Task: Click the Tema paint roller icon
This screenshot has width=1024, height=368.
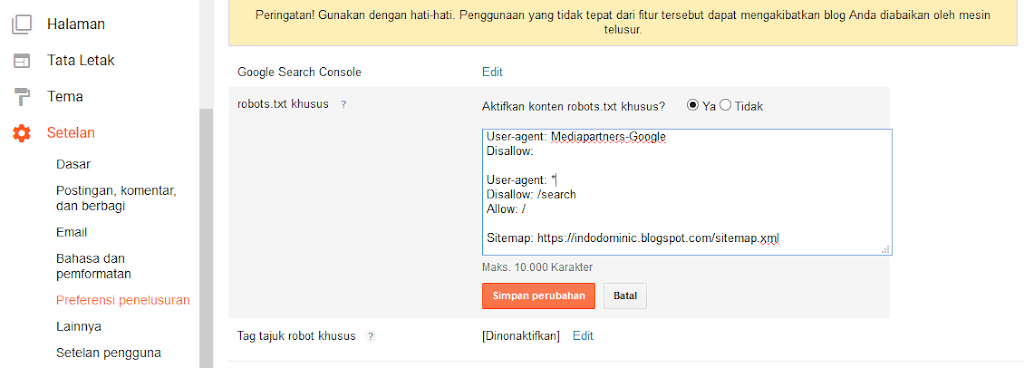Action: tap(22, 97)
